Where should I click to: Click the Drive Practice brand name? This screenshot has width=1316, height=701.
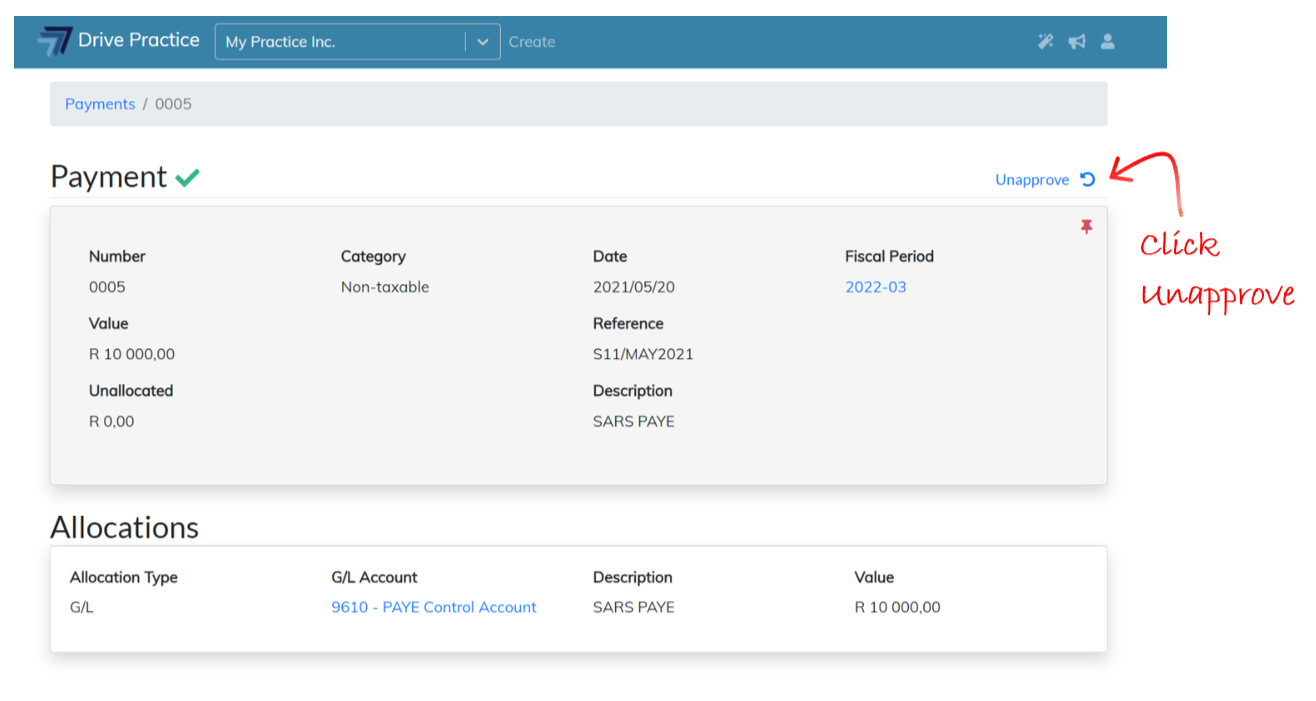coord(139,40)
